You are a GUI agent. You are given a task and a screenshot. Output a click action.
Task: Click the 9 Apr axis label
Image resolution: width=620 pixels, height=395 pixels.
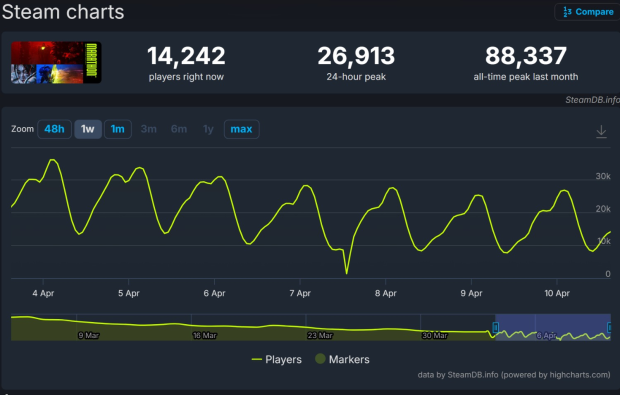pos(471,293)
